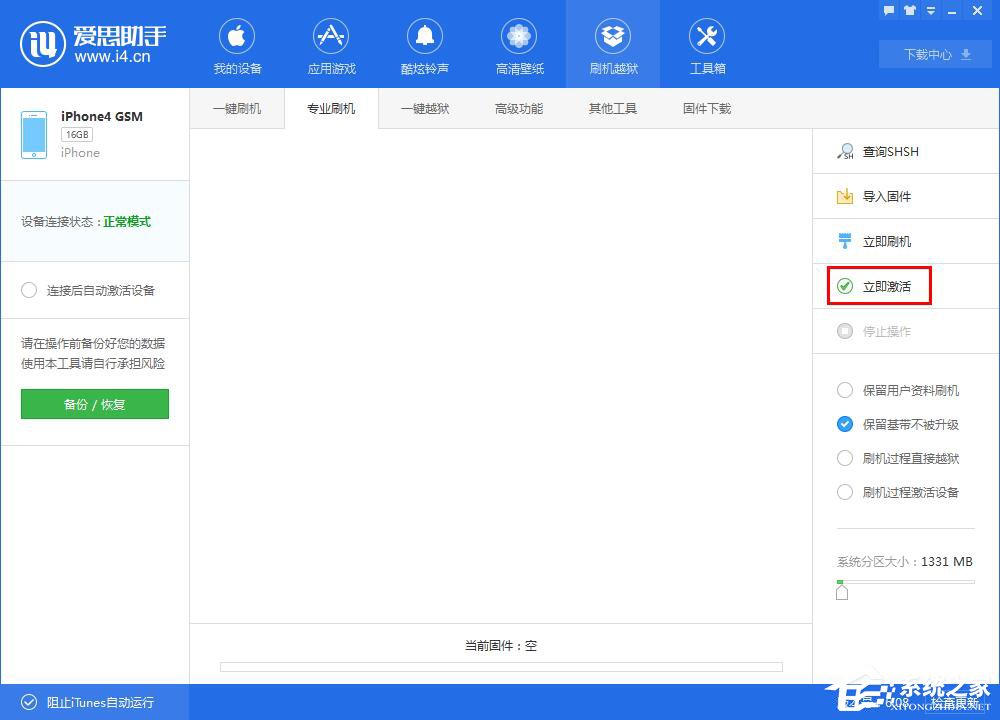Open 酷炫铃声 ringtones panel
Viewport: 1000px width, 720px height.
pos(425,44)
